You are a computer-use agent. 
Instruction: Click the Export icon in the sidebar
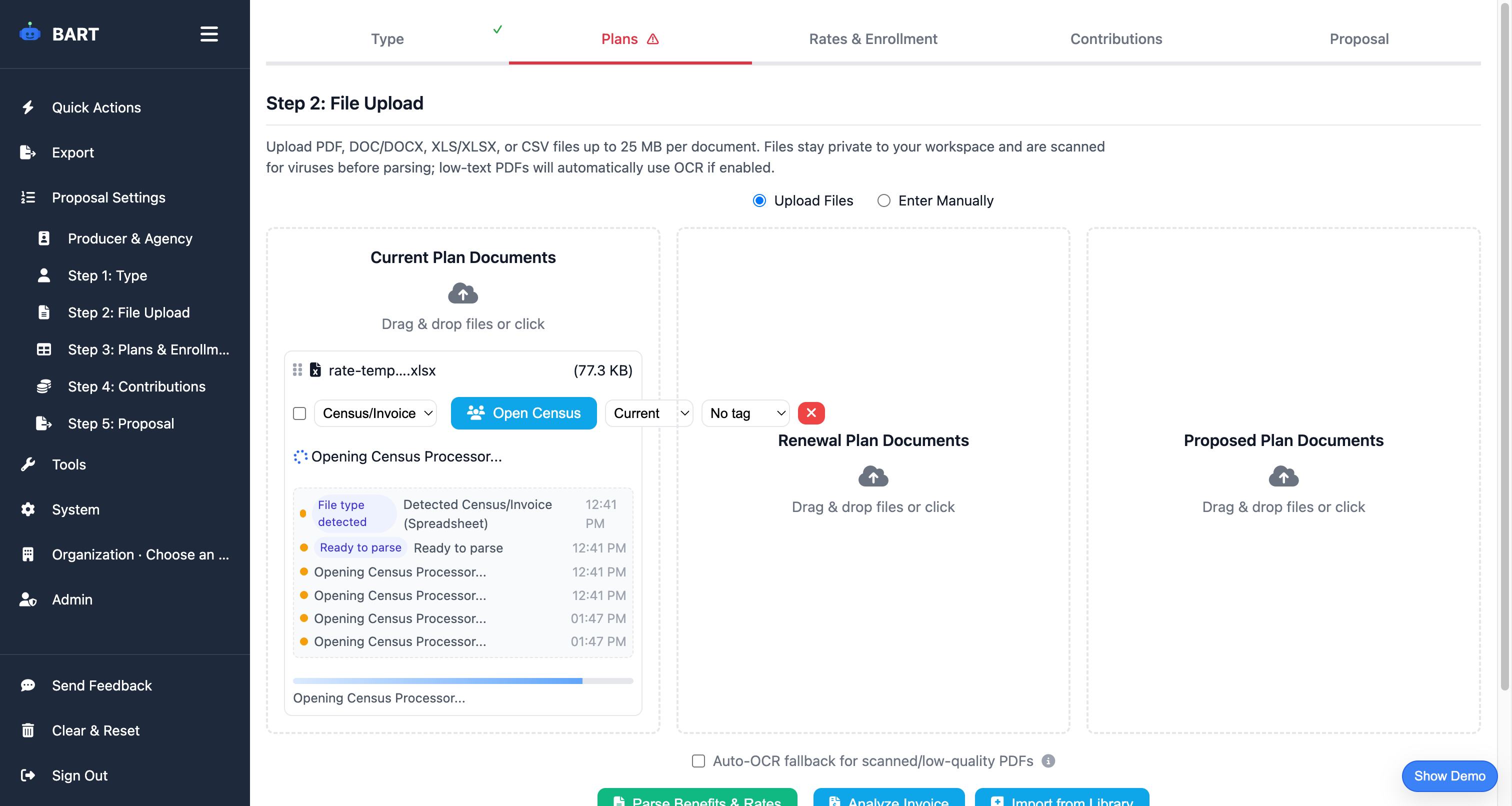click(x=27, y=152)
